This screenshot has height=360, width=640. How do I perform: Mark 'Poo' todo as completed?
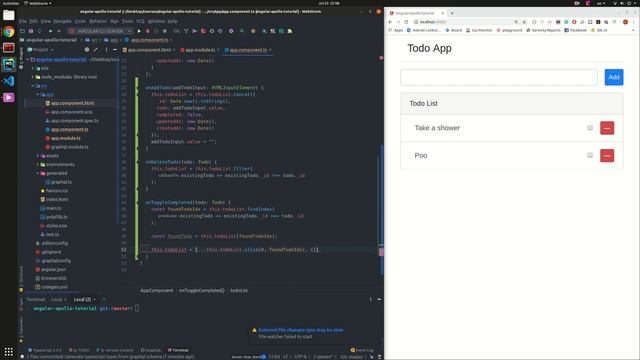pyautogui.click(x=590, y=156)
